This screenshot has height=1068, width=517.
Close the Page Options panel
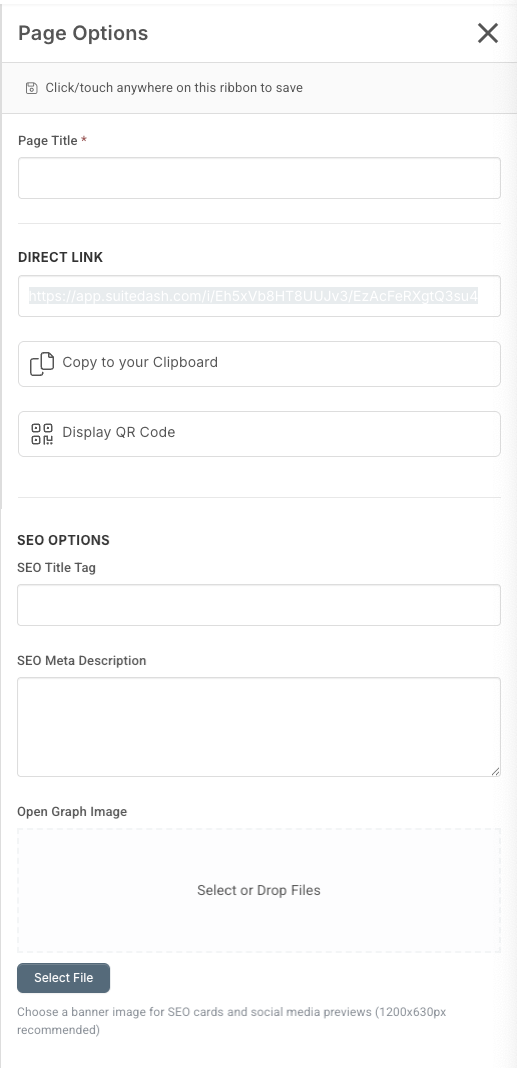tap(488, 33)
